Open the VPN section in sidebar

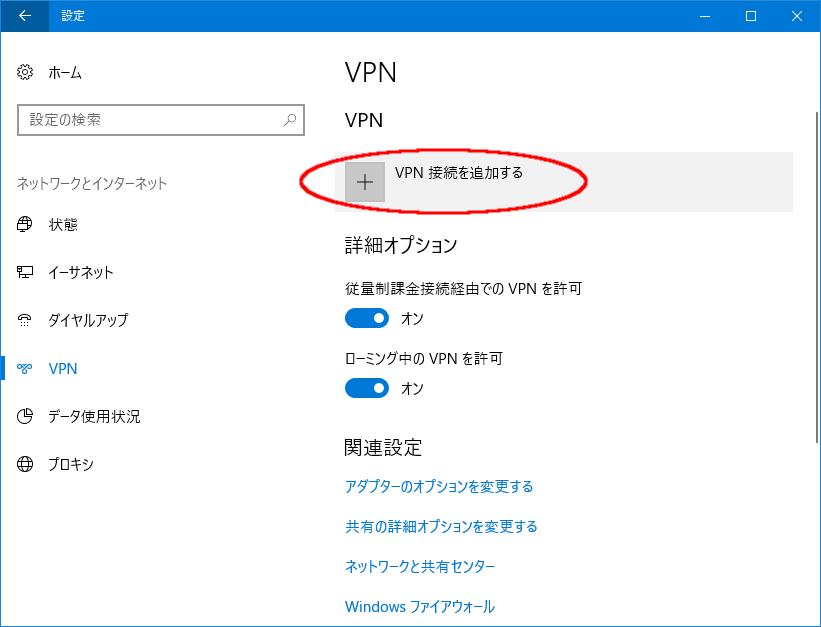[x=63, y=369]
